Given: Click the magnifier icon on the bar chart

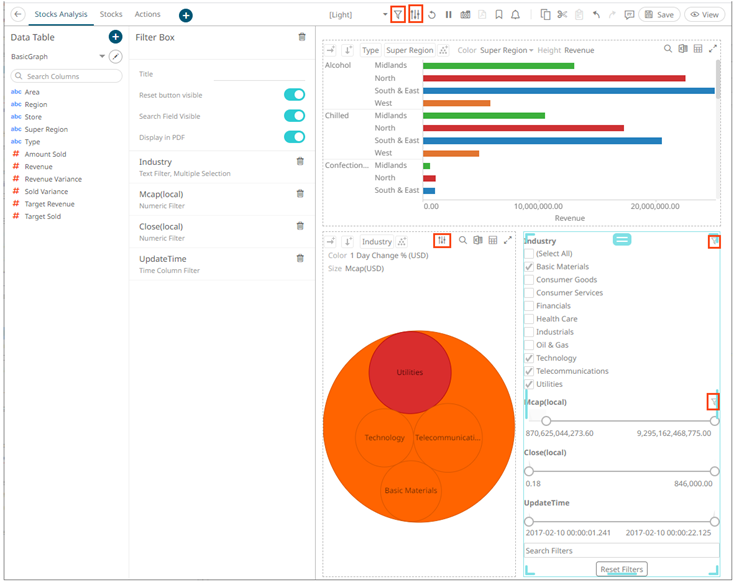Looking at the screenshot, I should 668,49.
